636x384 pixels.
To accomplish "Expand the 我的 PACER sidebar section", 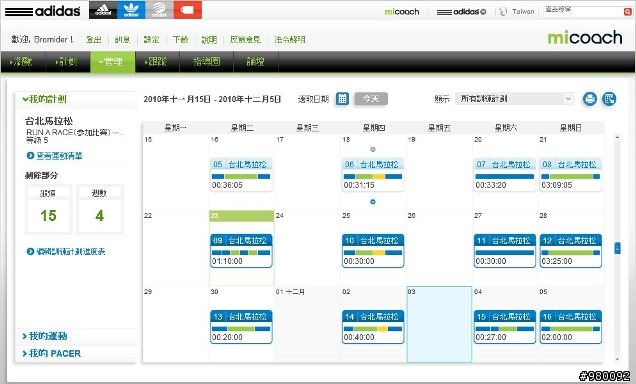I will click(52, 354).
